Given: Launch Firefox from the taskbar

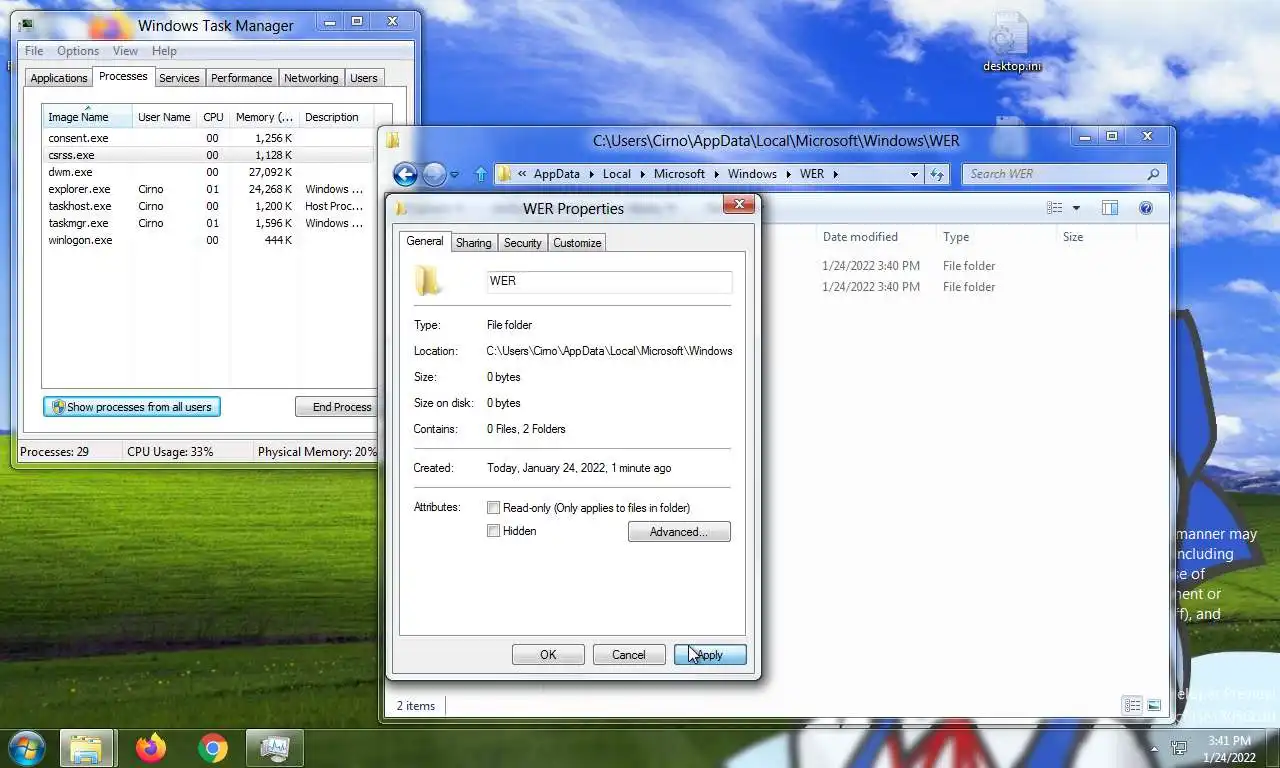Looking at the screenshot, I should [151, 748].
